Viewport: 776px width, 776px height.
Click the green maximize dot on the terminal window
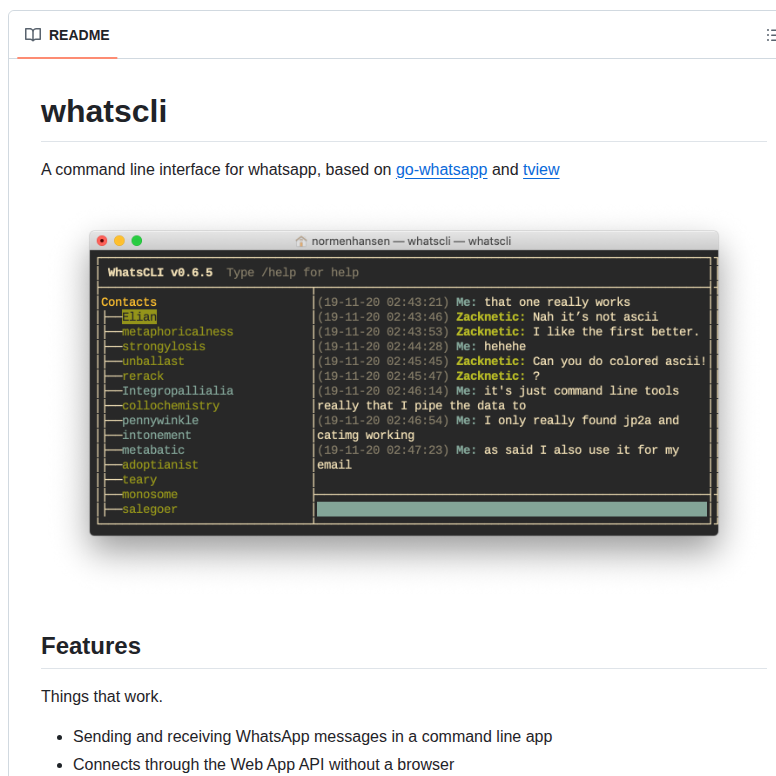(x=137, y=241)
